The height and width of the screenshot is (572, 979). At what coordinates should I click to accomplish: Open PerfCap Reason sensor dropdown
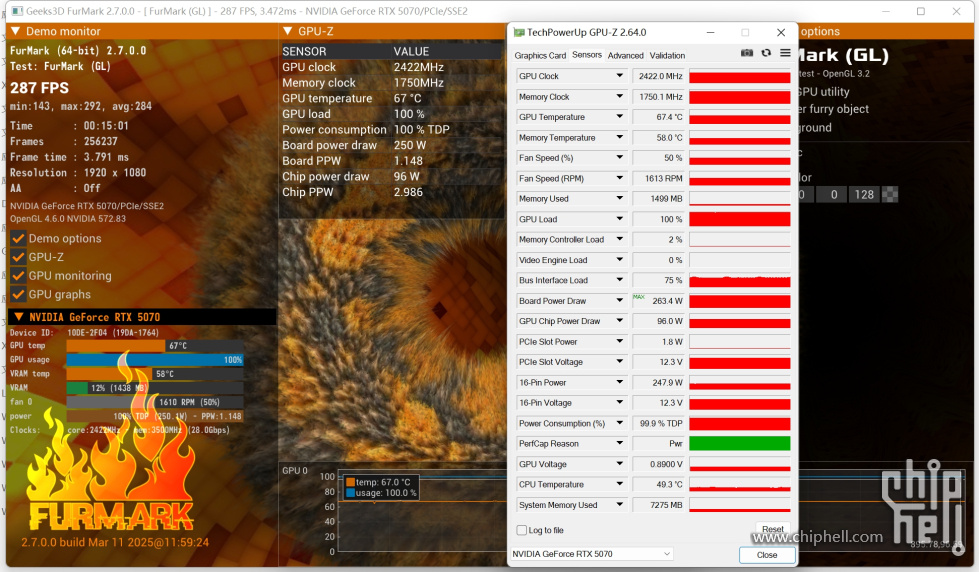619,443
